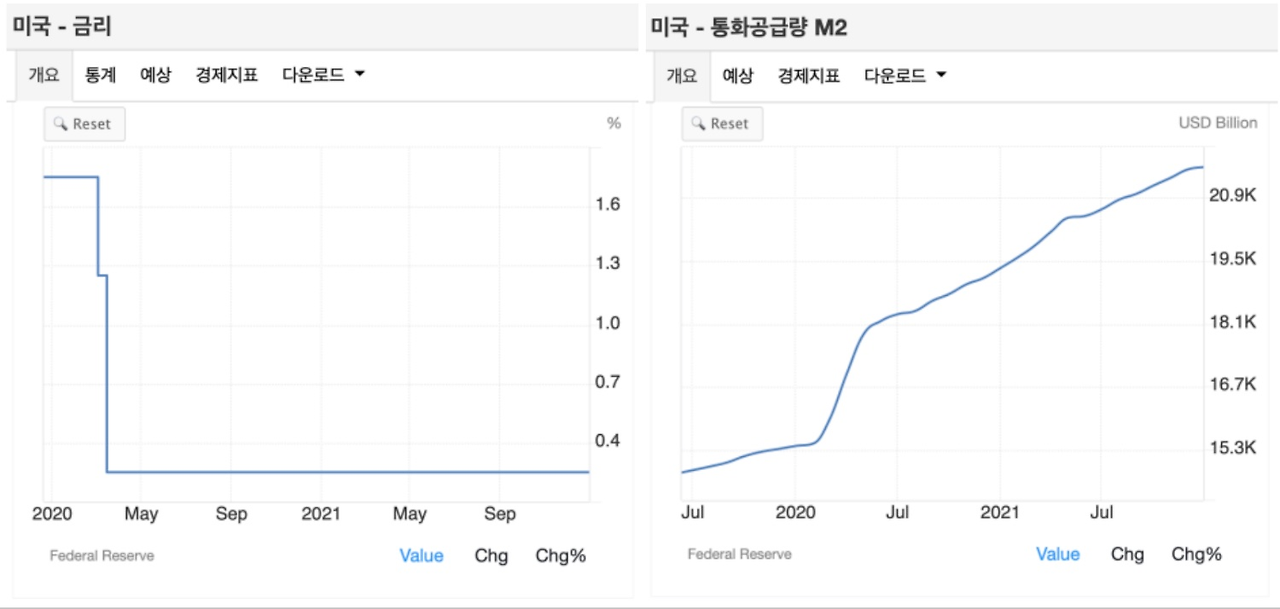Open the 다운로드 dropdown arrow in M2 panel
The height and width of the screenshot is (609, 1280).
(940, 75)
